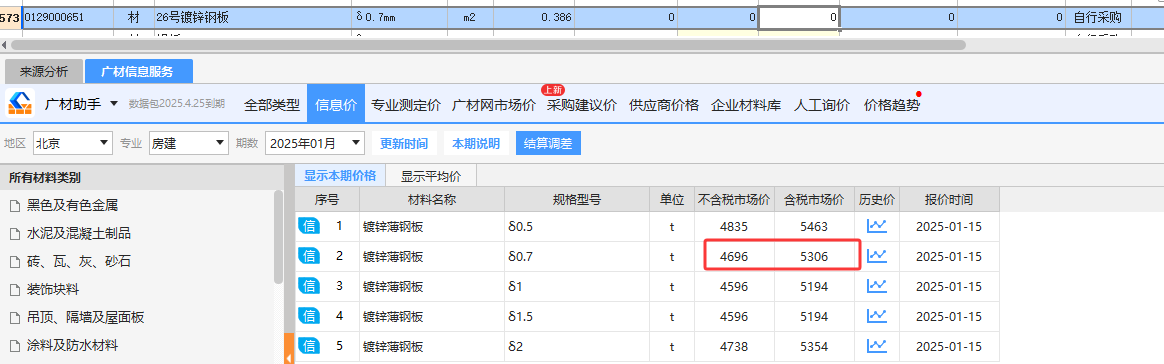Open the 广材助手 dropdown menu

pos(114,103)
